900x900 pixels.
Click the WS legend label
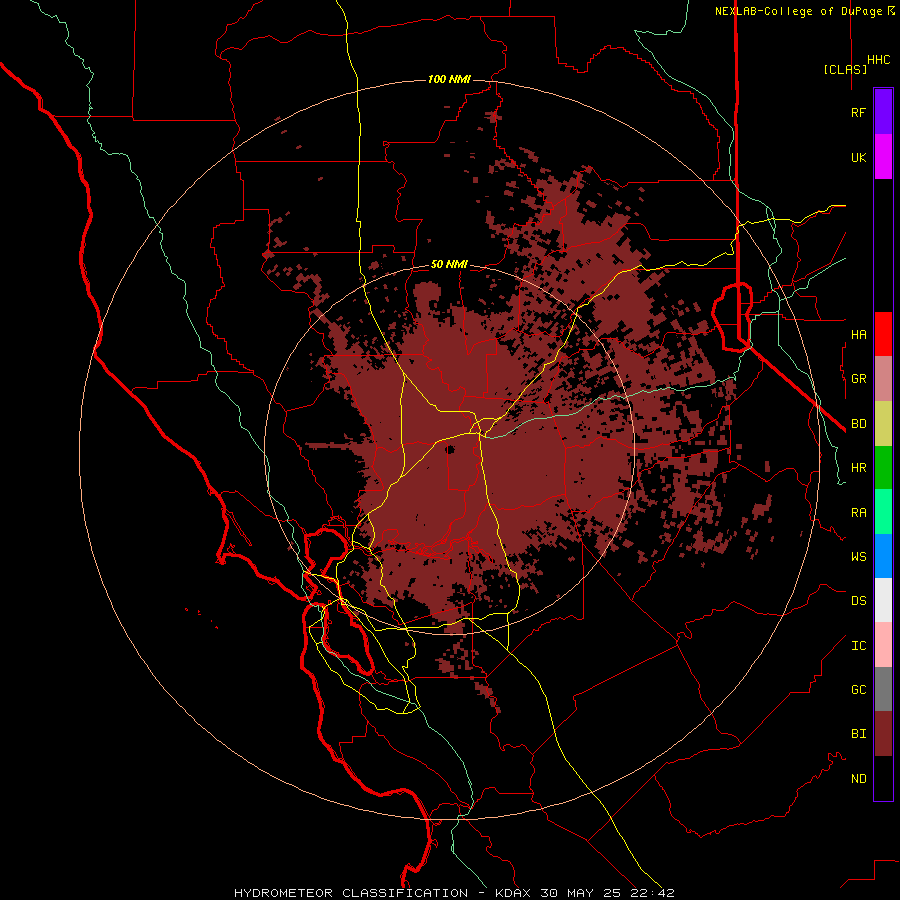(858, 556)
